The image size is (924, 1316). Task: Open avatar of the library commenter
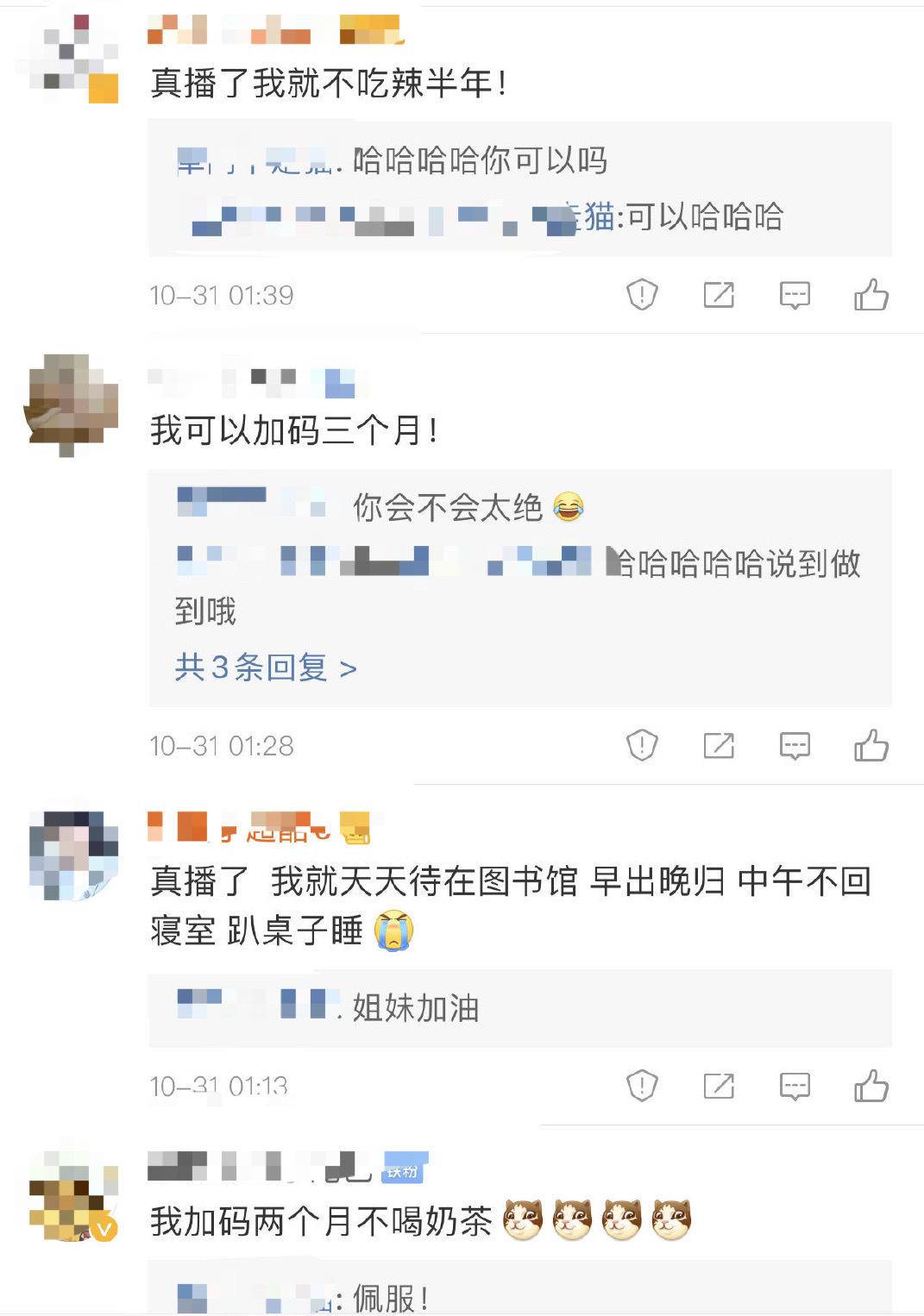[x=74, y=855]
